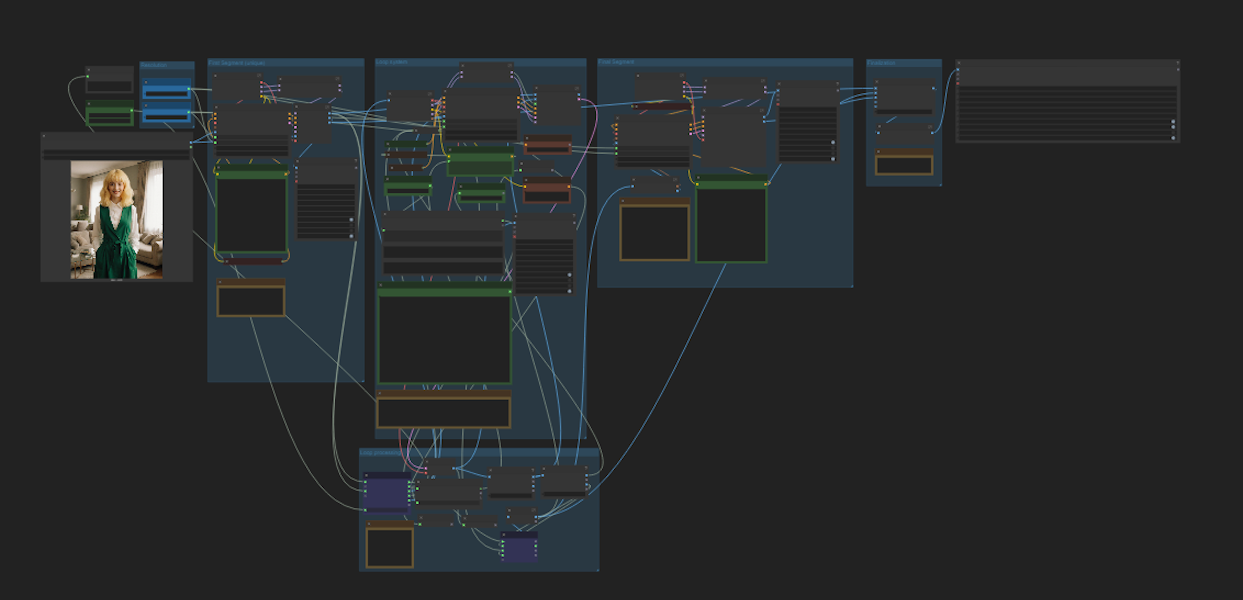1243x600 pixels.
Task: Click the woman in green dress image preview
Action: 116,220
